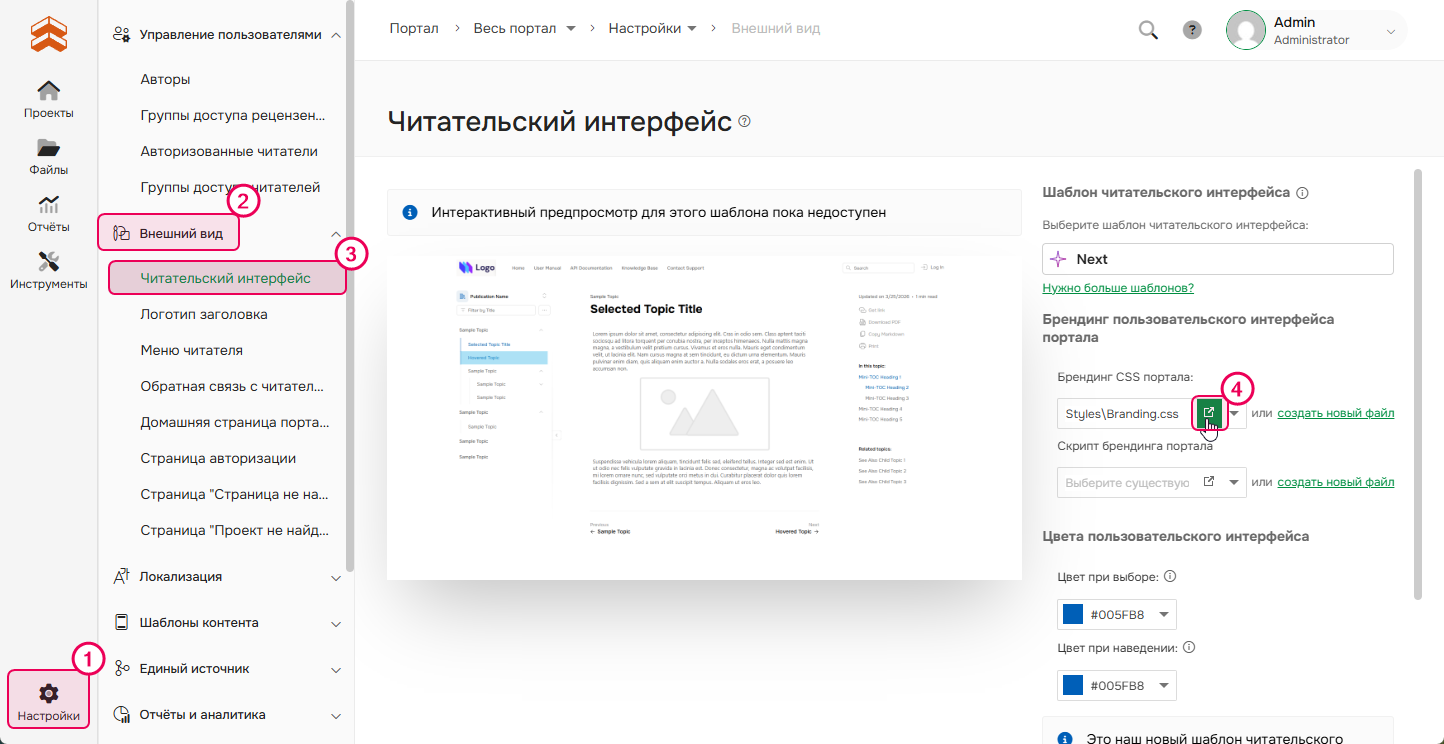1444x744 pixels.
Task: Click Отчёты и аналитика section icon
Action: pos(122,714)
